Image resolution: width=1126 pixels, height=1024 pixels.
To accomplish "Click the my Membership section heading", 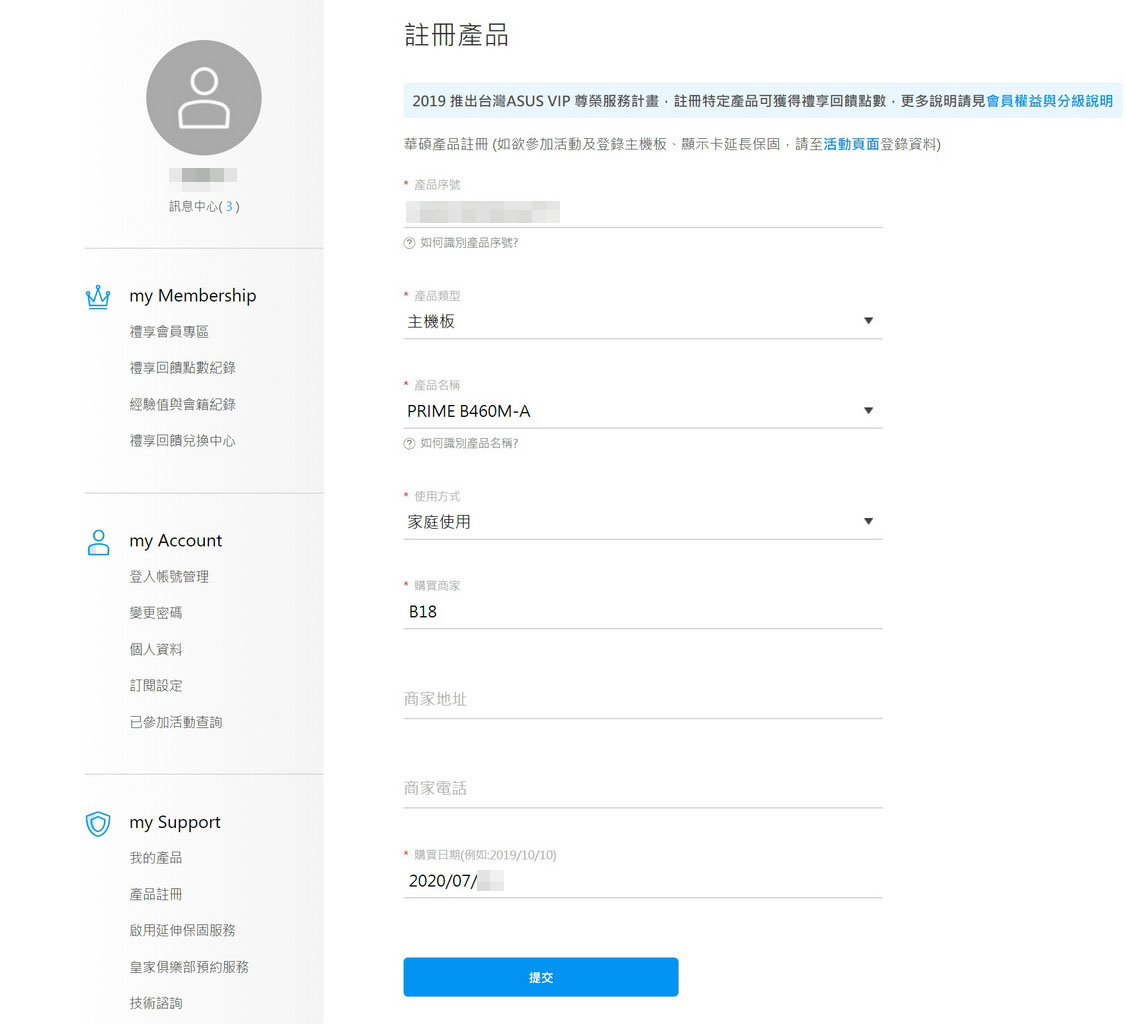I will coord(192,296).
